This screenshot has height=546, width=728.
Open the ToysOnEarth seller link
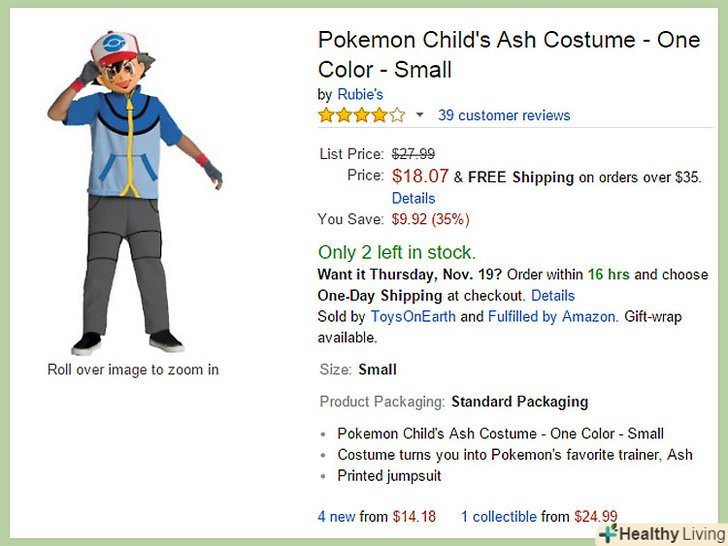[413, 316]
